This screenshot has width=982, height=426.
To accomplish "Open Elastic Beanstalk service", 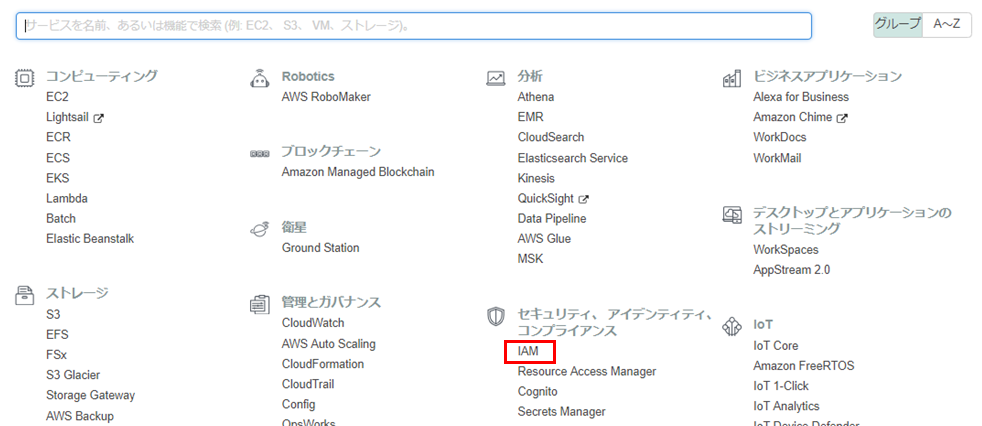I will 90,239.
